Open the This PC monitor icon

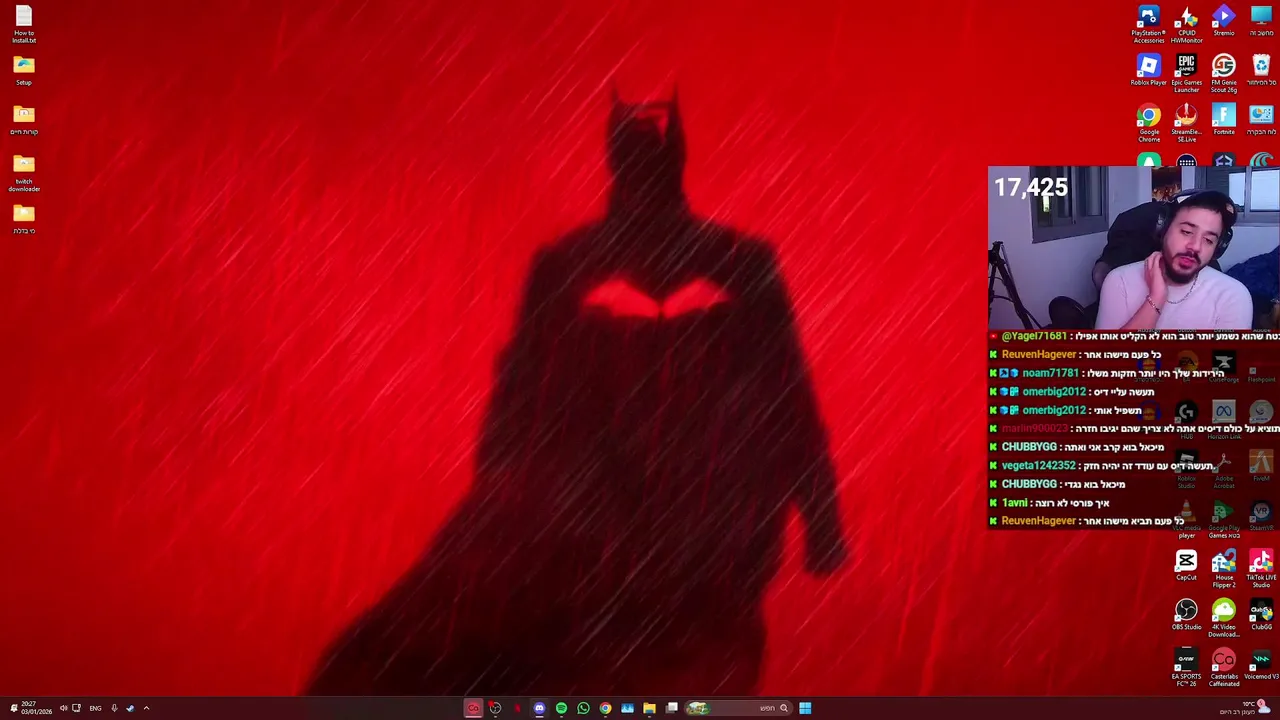point(1261,21)
